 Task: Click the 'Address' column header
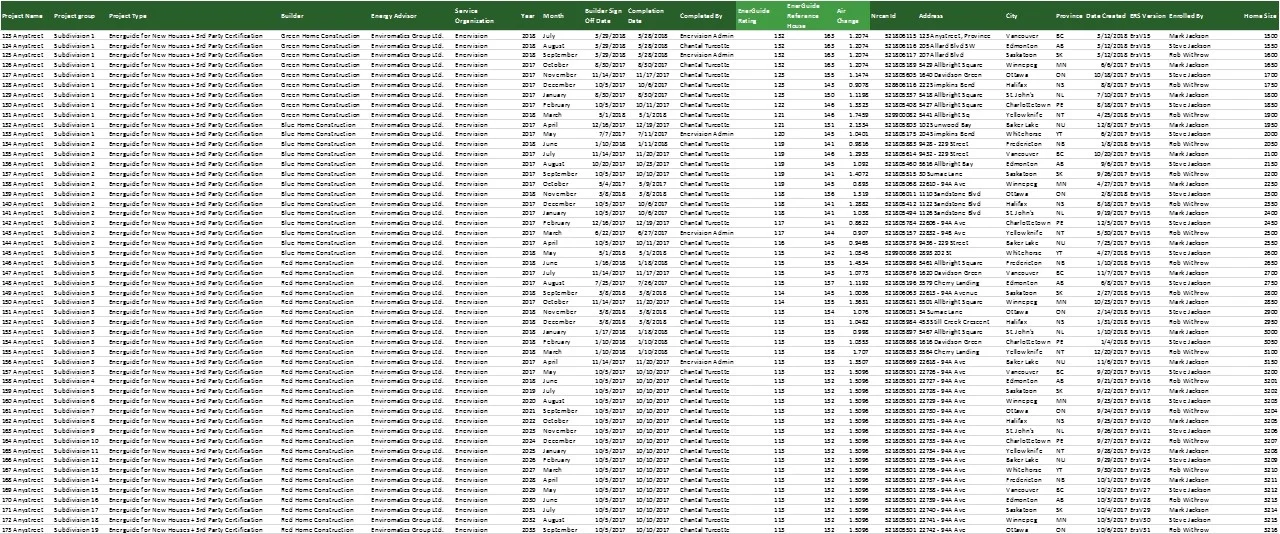(930, 17)
